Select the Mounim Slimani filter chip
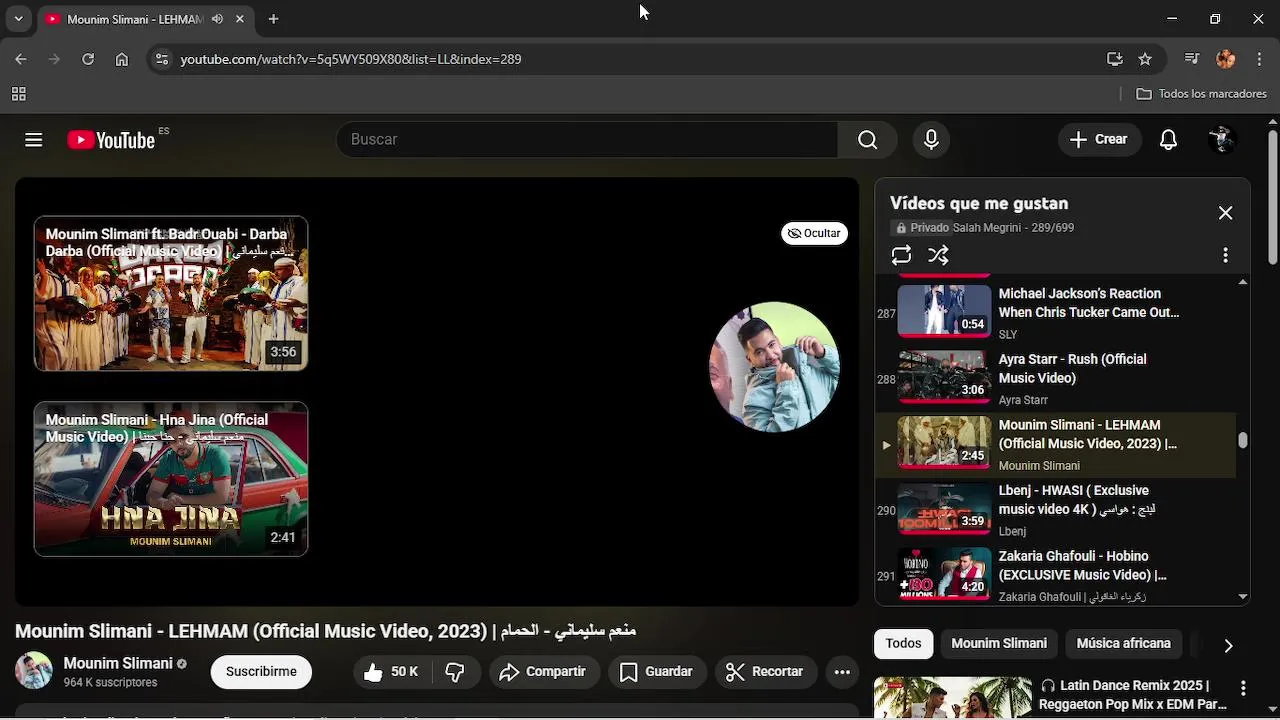This screenshot has width=1280, height=720. click(999, 644)
